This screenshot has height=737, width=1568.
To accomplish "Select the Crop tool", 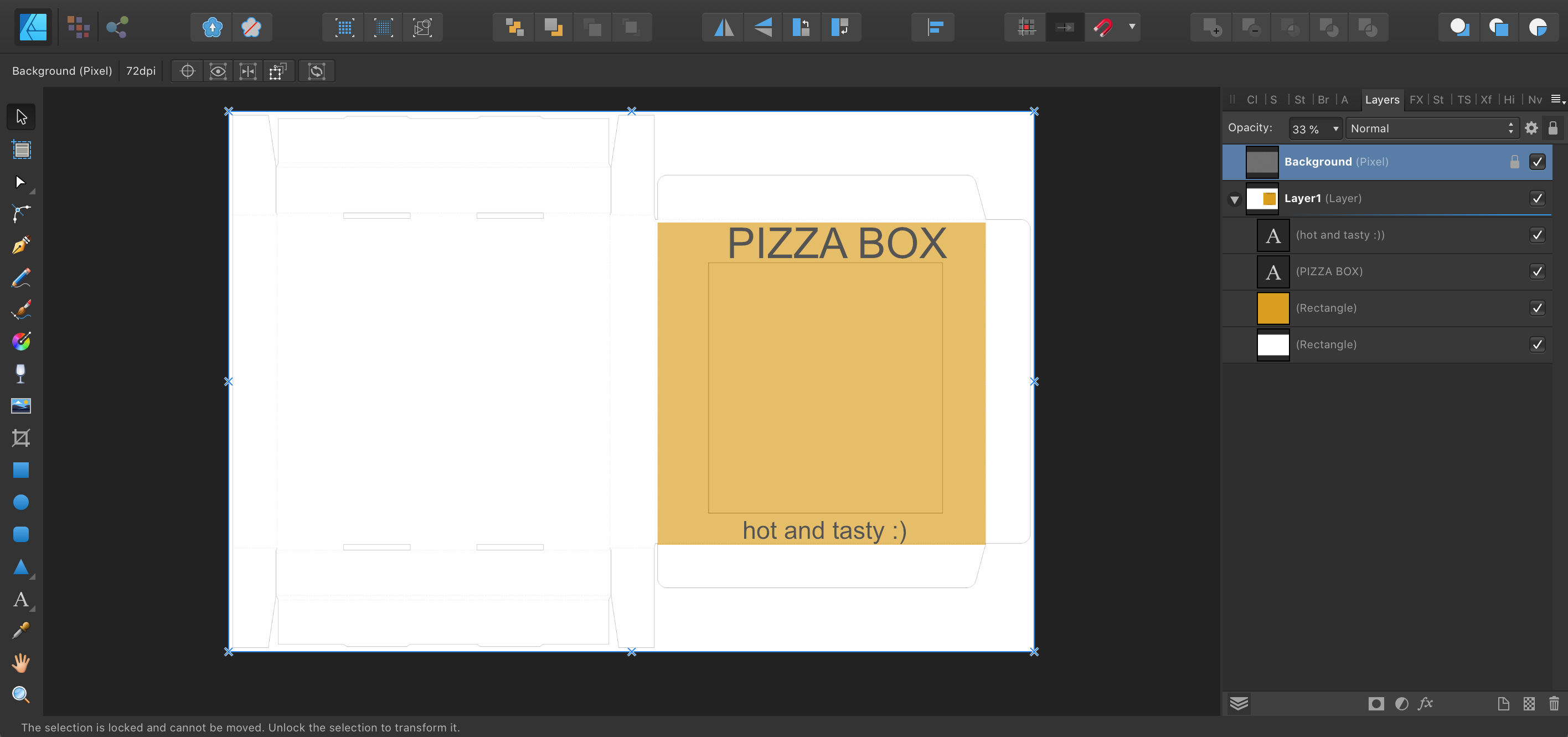I will coord(20,439).
